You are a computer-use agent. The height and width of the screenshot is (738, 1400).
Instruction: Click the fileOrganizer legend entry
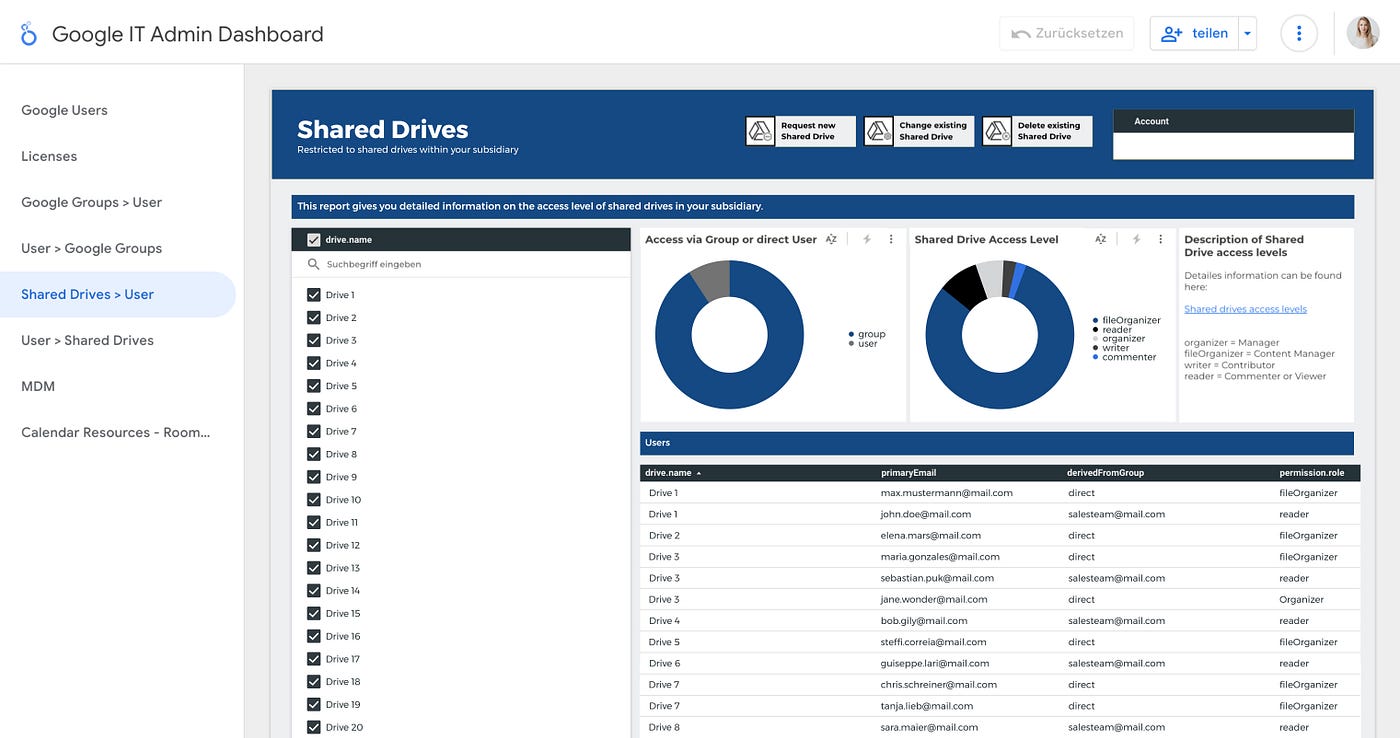pos(1127,320)
